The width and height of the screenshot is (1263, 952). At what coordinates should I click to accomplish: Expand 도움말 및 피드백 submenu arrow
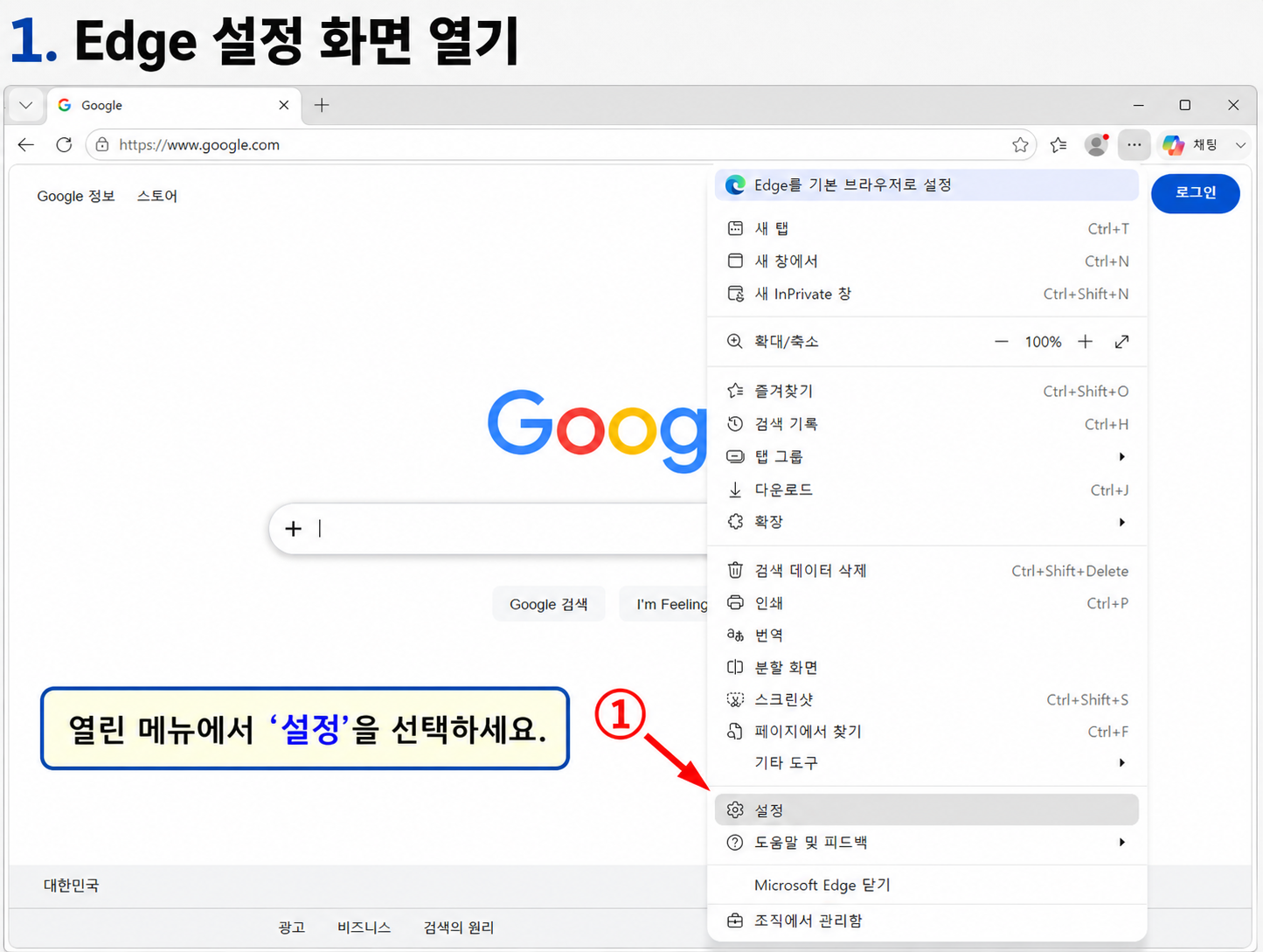click(x=1122, y=843)
